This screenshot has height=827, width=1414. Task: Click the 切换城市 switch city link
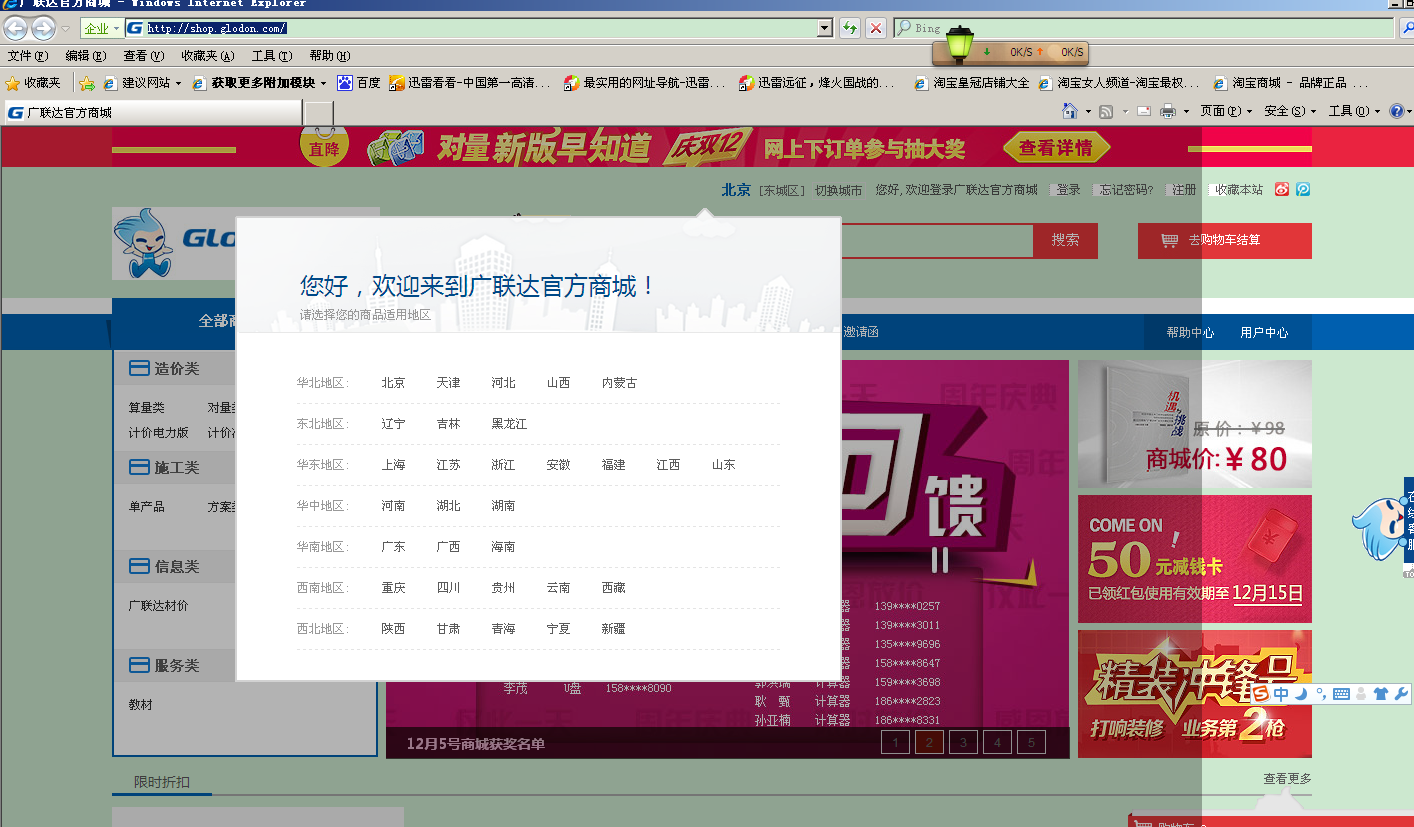pos(838,190)
